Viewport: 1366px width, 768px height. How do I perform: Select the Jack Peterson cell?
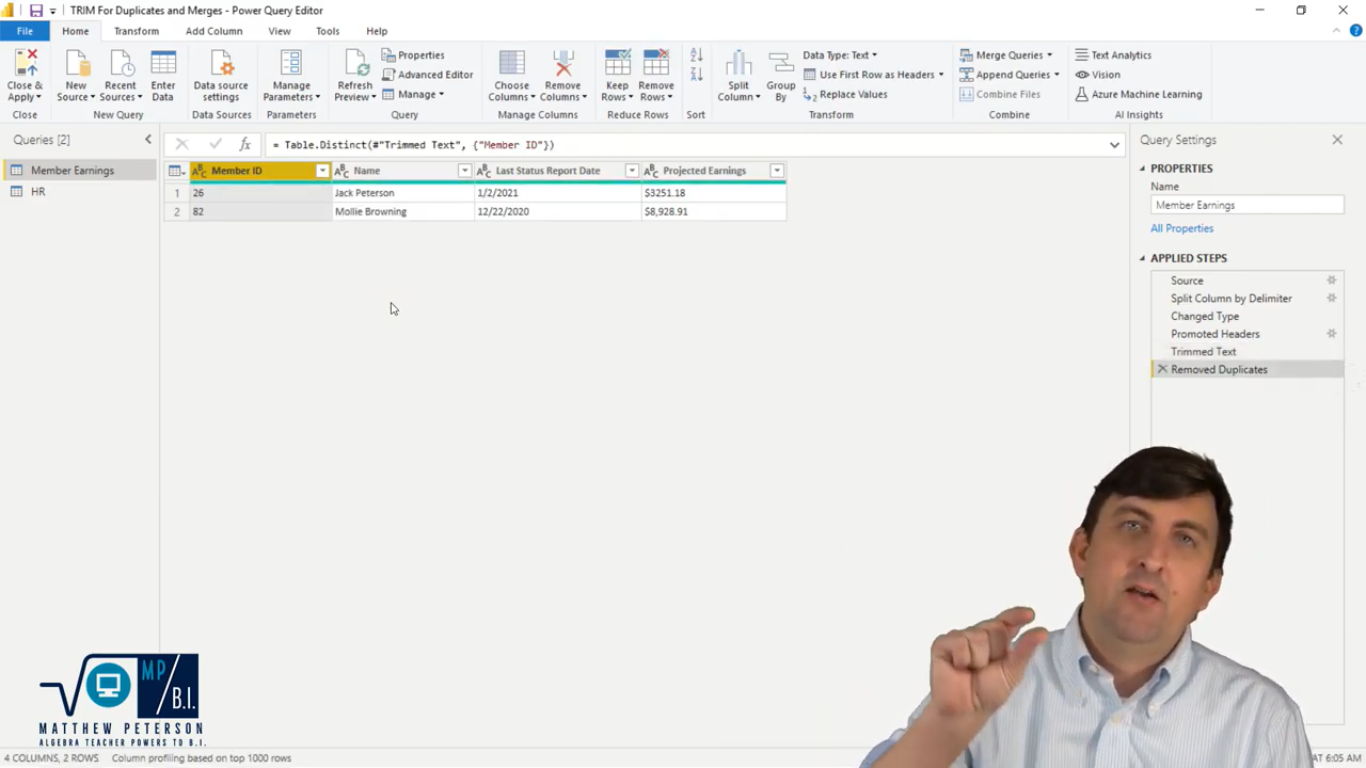pos(403,193)
